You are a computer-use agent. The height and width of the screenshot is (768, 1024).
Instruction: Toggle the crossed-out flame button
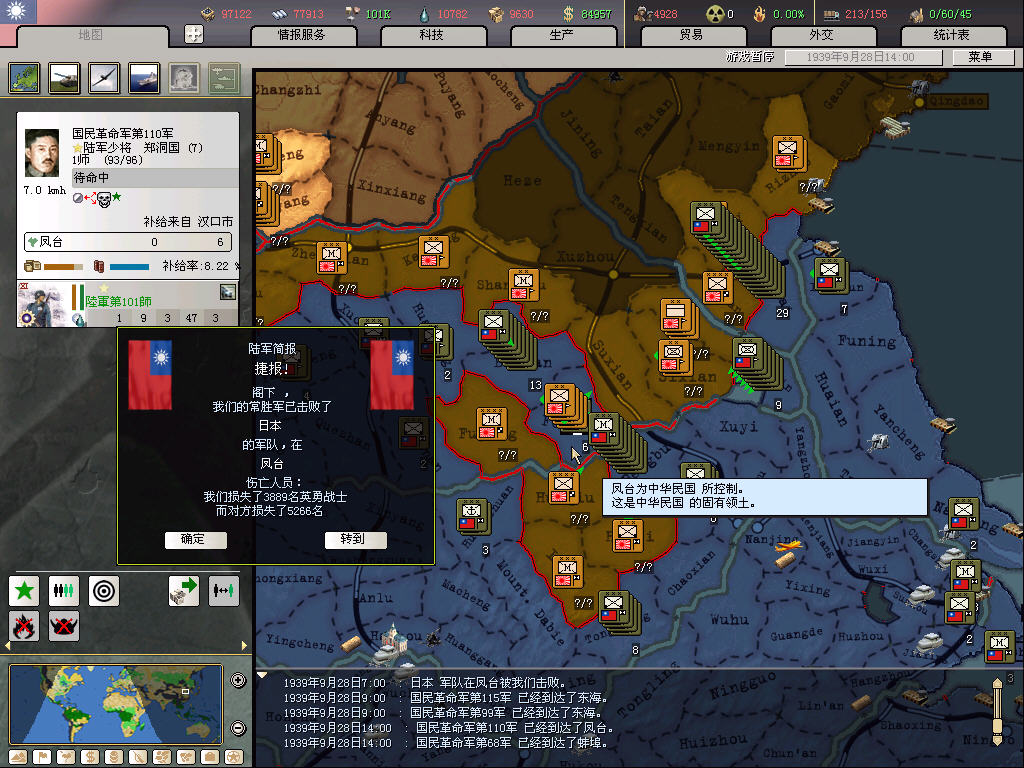pyautogui.click(x=24, y=626)
